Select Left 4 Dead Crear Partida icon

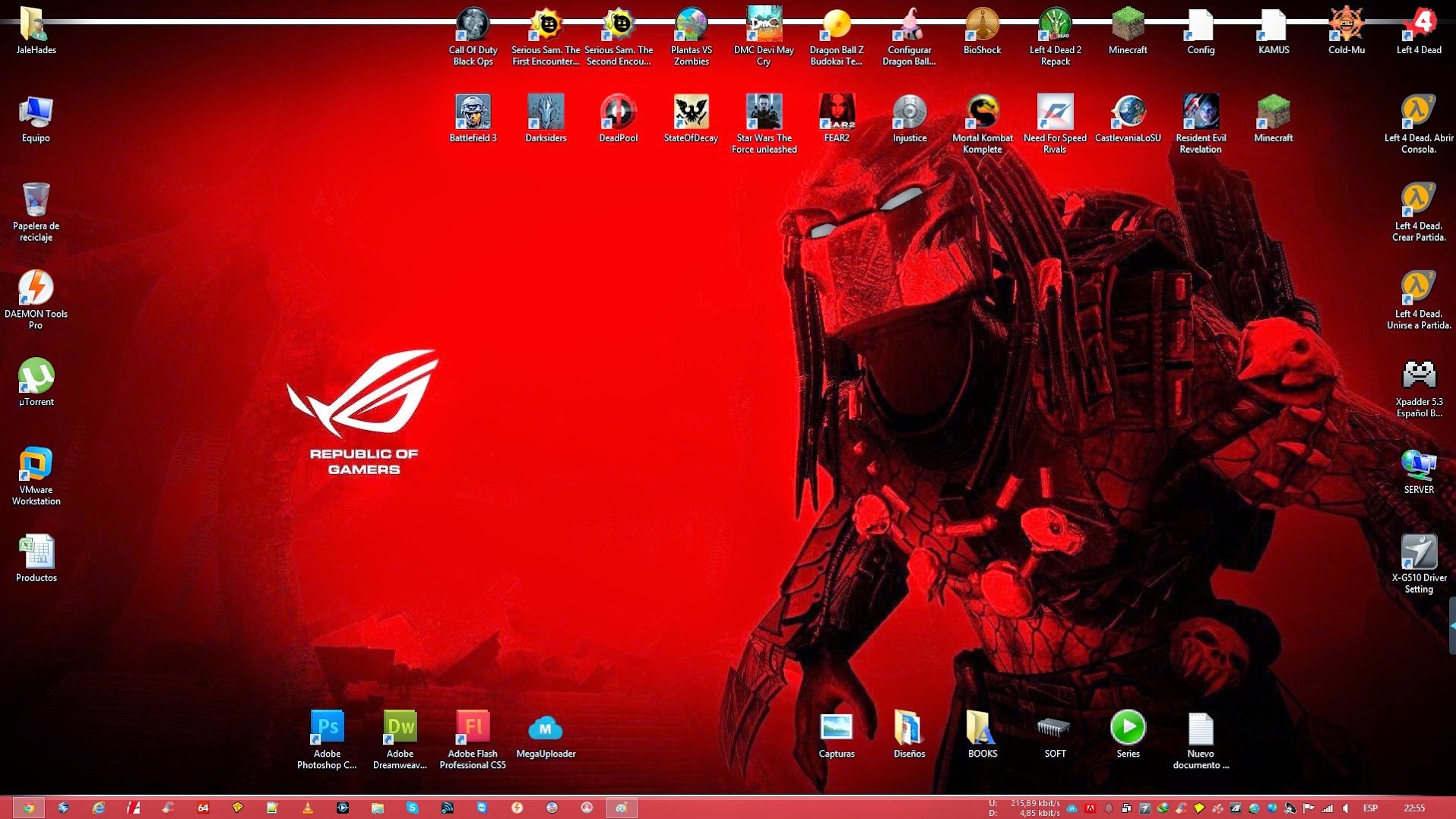click(1419, 212)
